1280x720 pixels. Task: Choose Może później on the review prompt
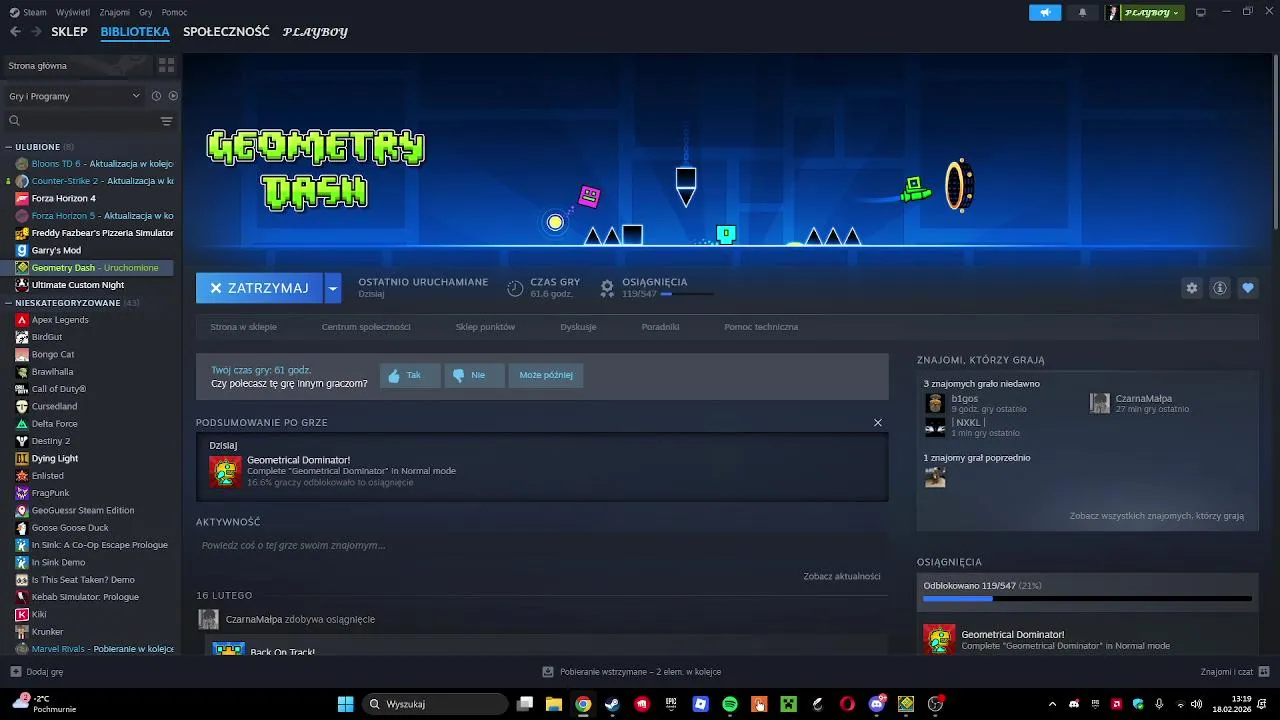tap(546, 375)
